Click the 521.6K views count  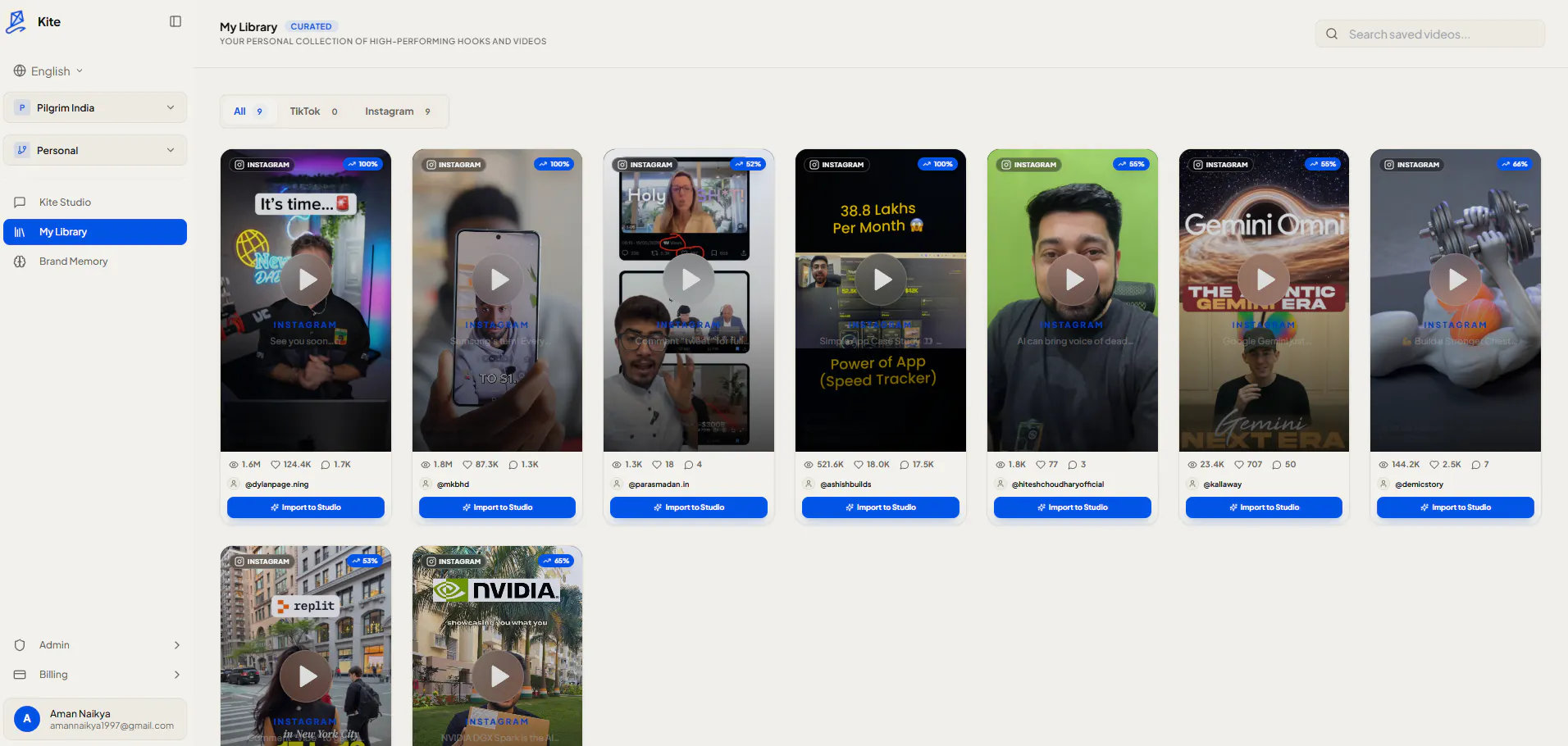click(824, 465)
